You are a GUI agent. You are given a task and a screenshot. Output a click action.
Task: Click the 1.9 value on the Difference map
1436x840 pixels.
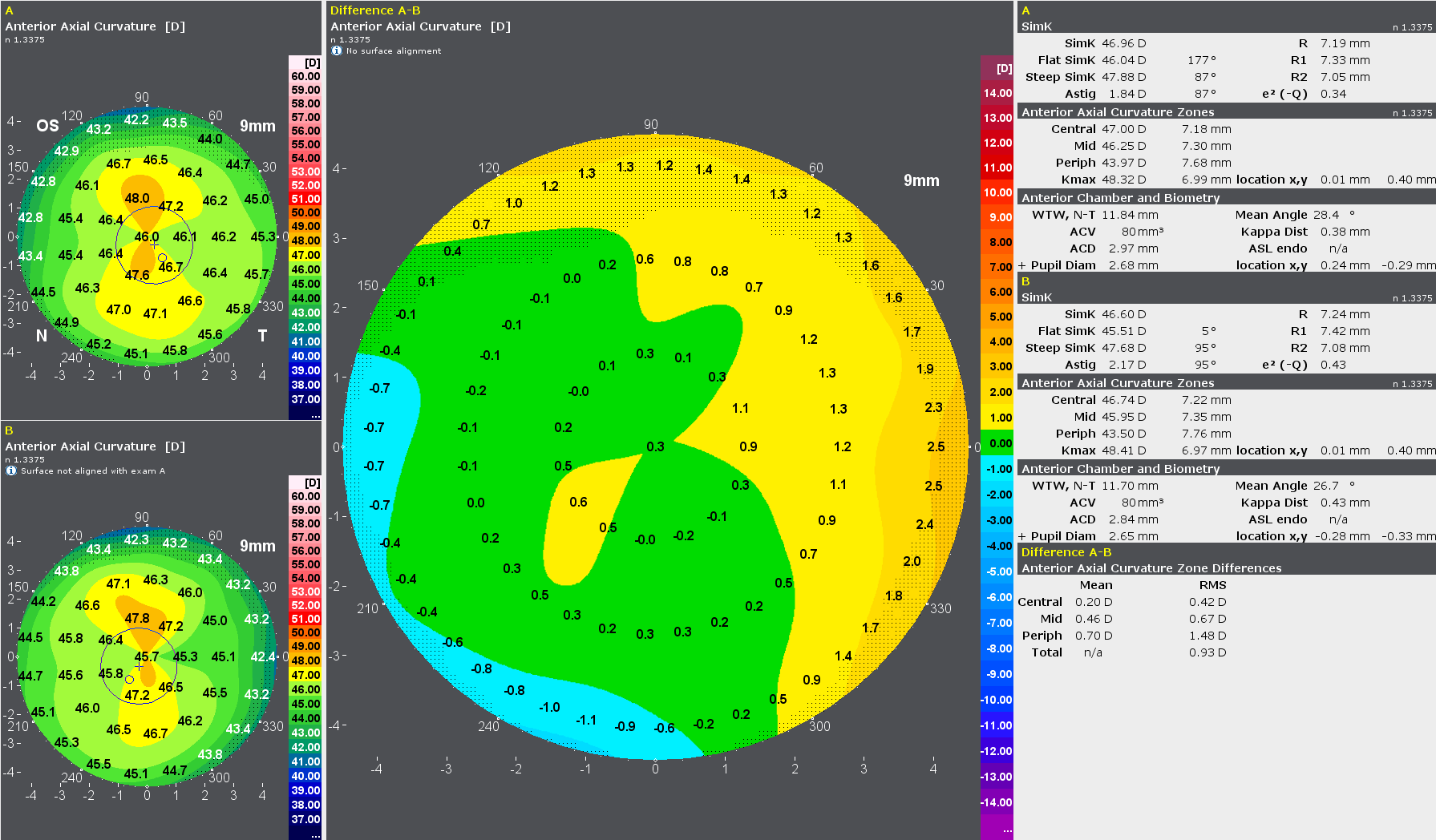[924, 369]
